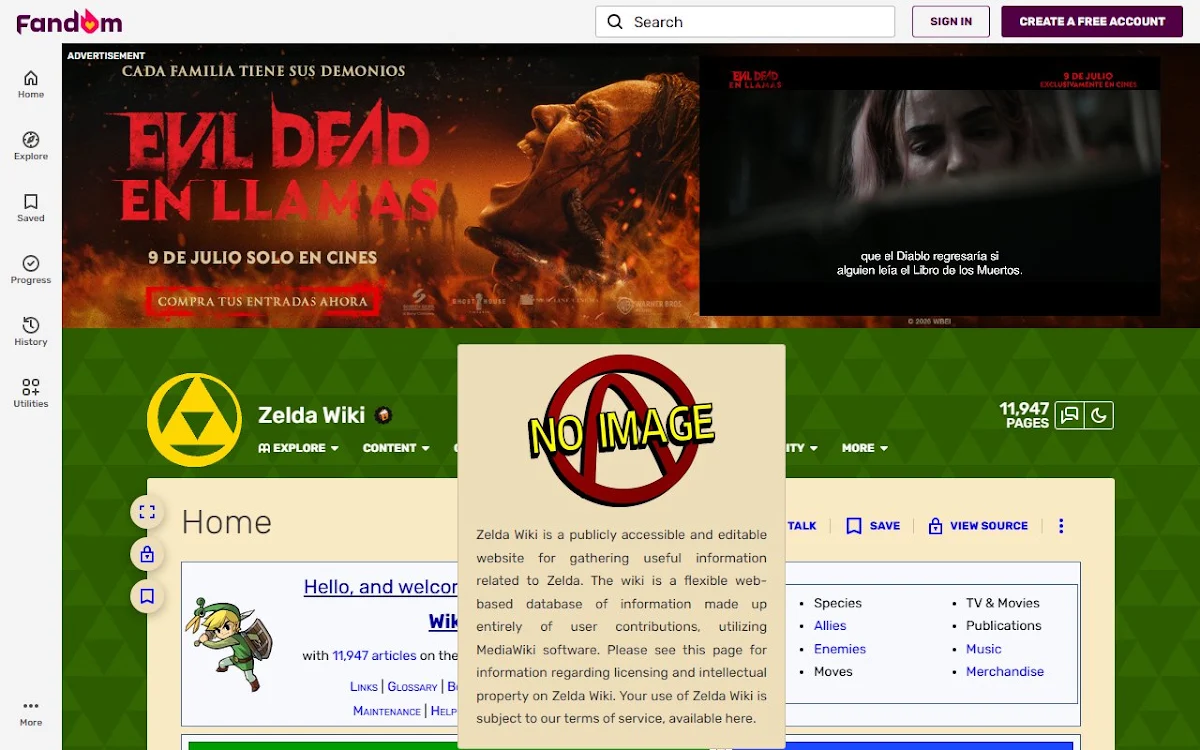Toggle dark theme moon icon
The image size is (1200, 750).
(1099, 415)
